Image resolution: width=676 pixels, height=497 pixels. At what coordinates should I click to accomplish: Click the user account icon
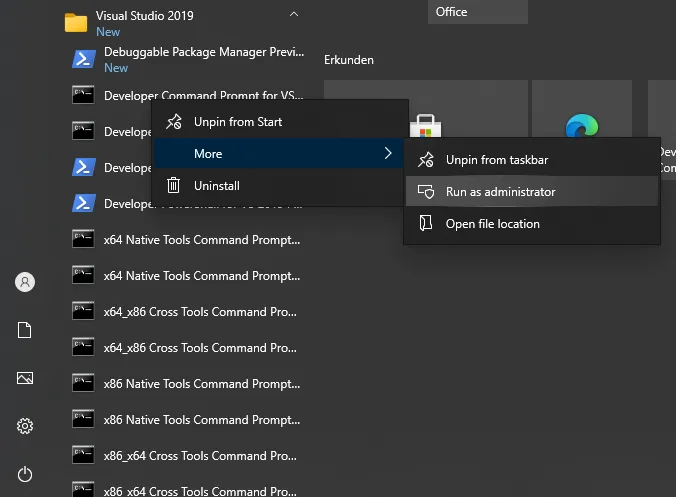pos(25,283)
